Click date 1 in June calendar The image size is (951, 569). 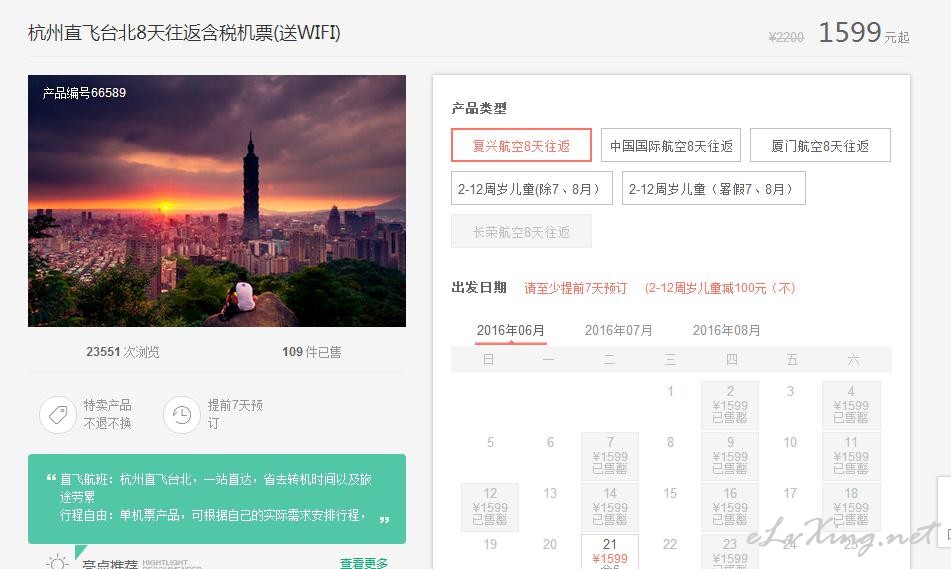[670, 391]
